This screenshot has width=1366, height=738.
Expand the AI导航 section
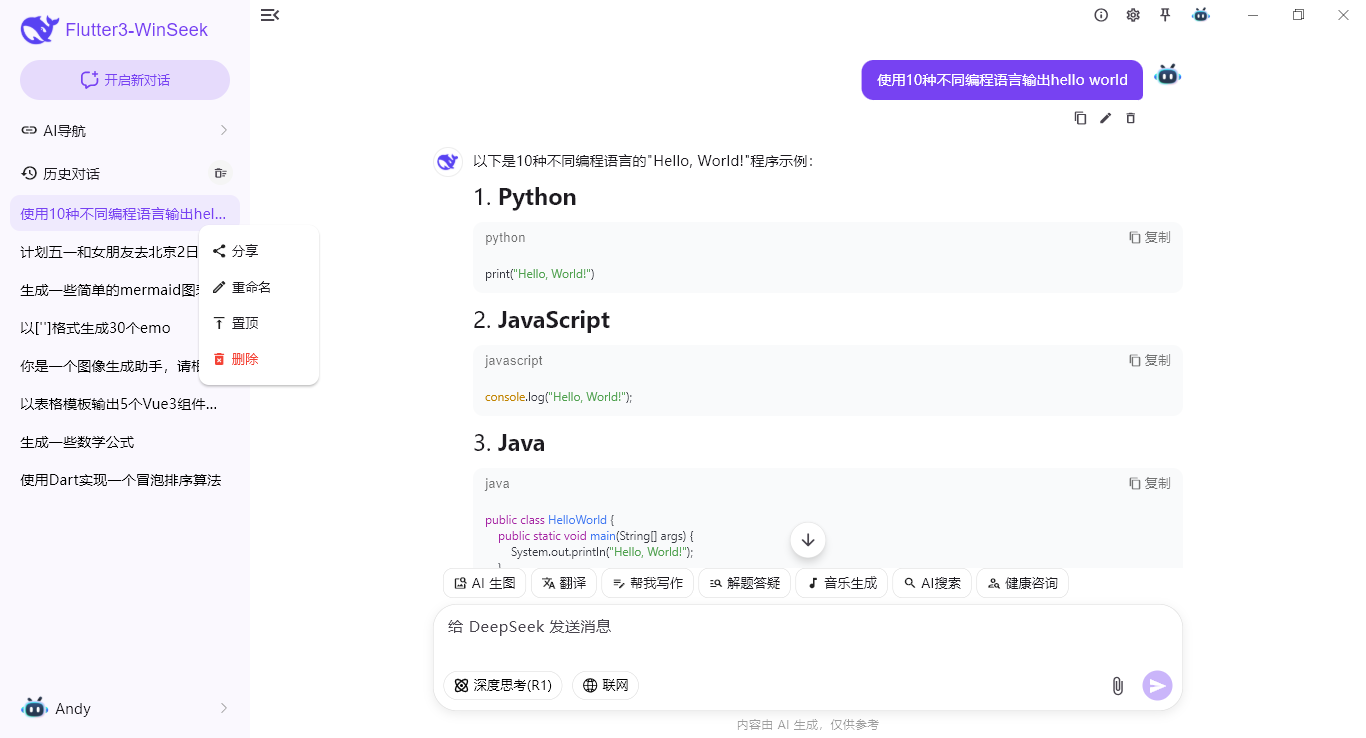click(124, 130)
